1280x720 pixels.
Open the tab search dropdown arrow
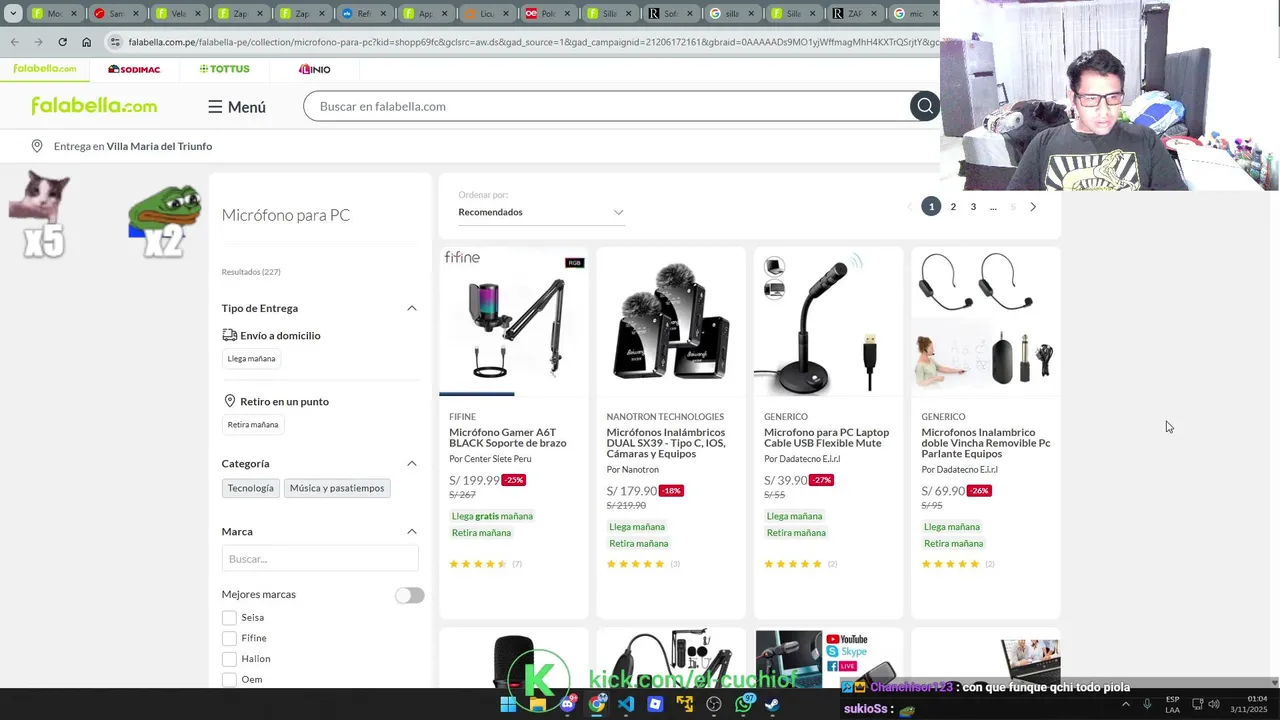tap(13, 14)
